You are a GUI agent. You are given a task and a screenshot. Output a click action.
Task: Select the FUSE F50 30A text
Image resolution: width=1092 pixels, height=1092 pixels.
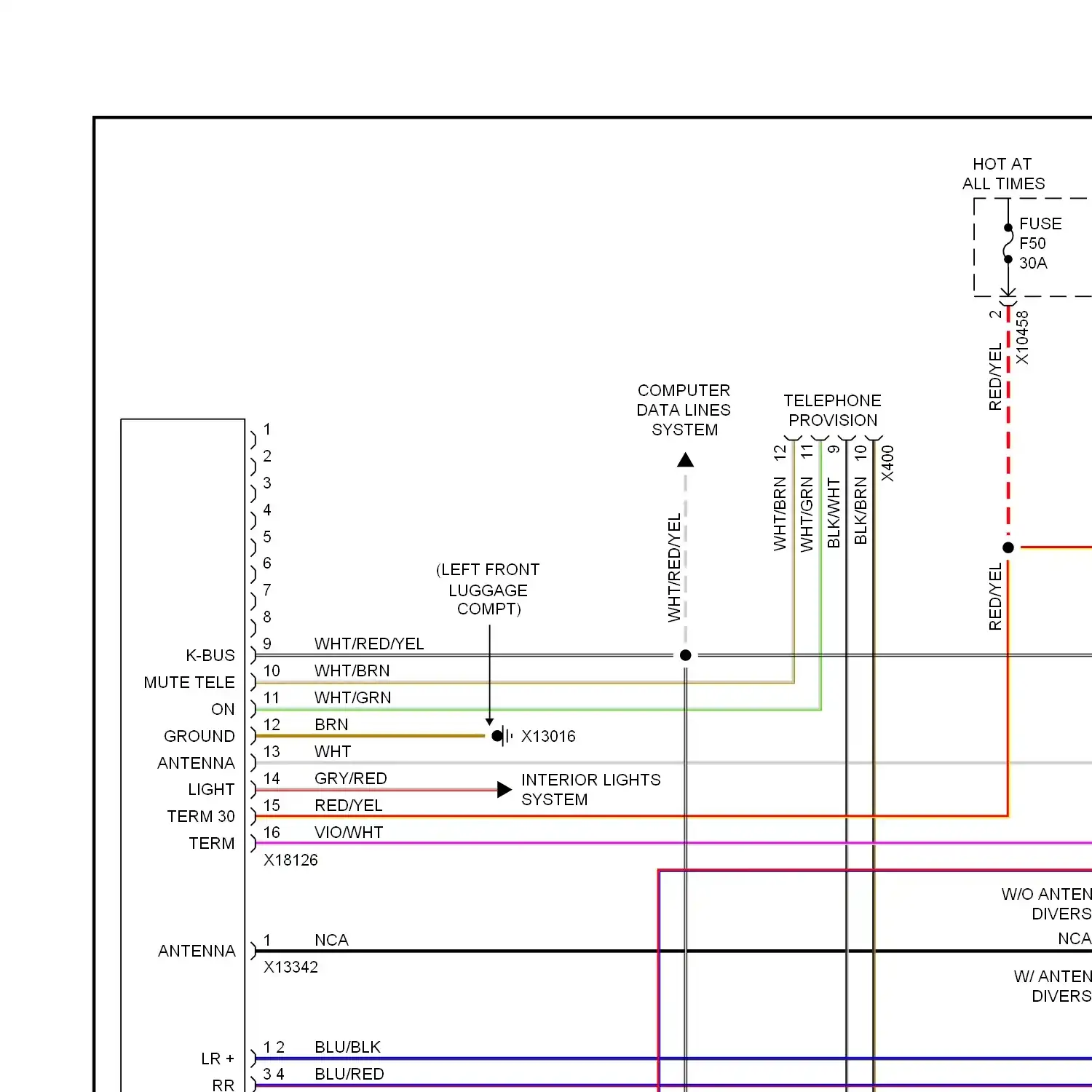click(1040, 243)
